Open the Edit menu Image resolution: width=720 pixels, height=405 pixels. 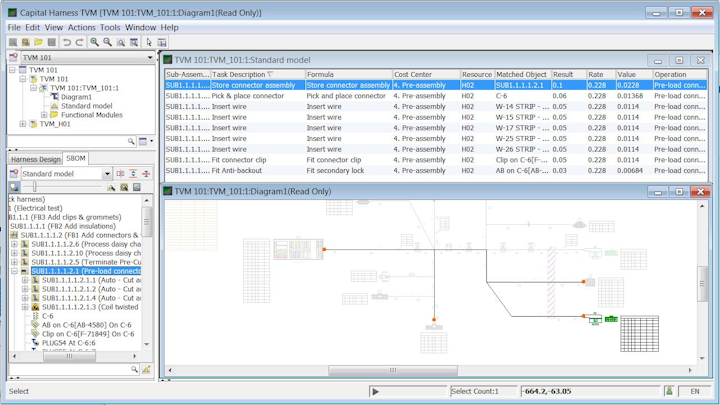pos(32,28)
